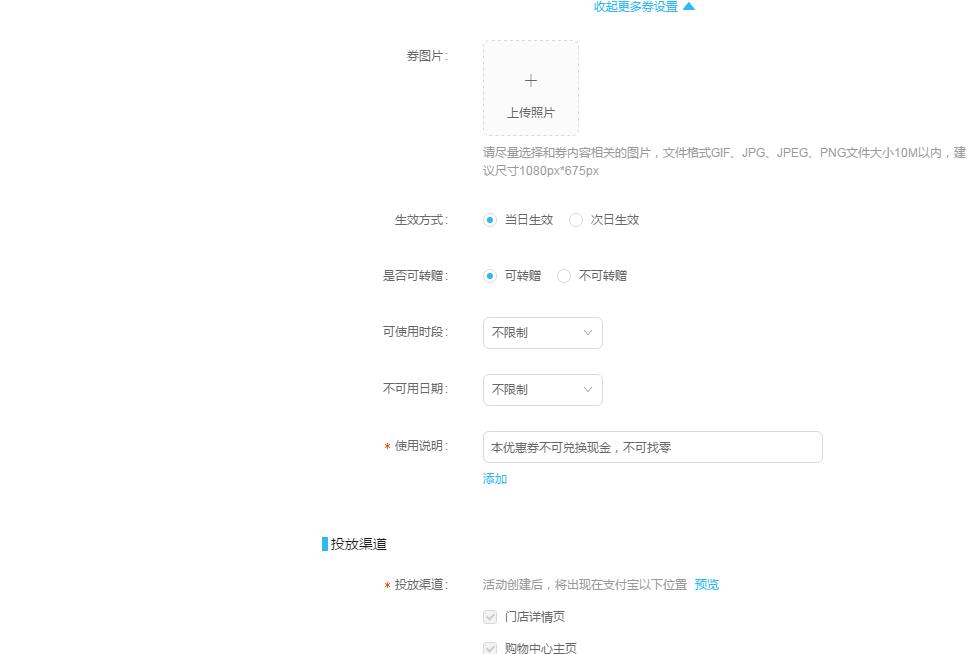Select the 当日生效 radio option

(490, 220)
